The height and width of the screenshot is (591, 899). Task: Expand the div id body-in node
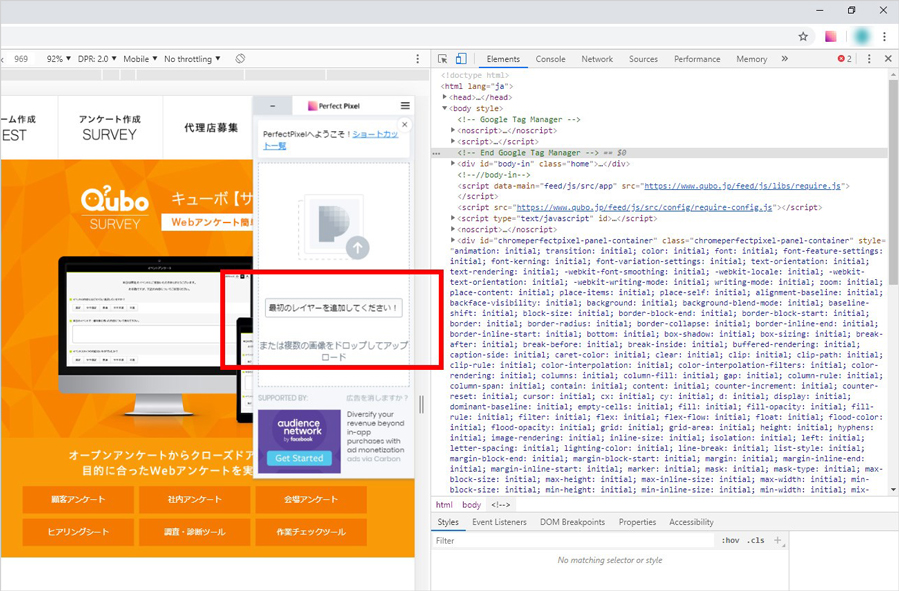[454, 163]
